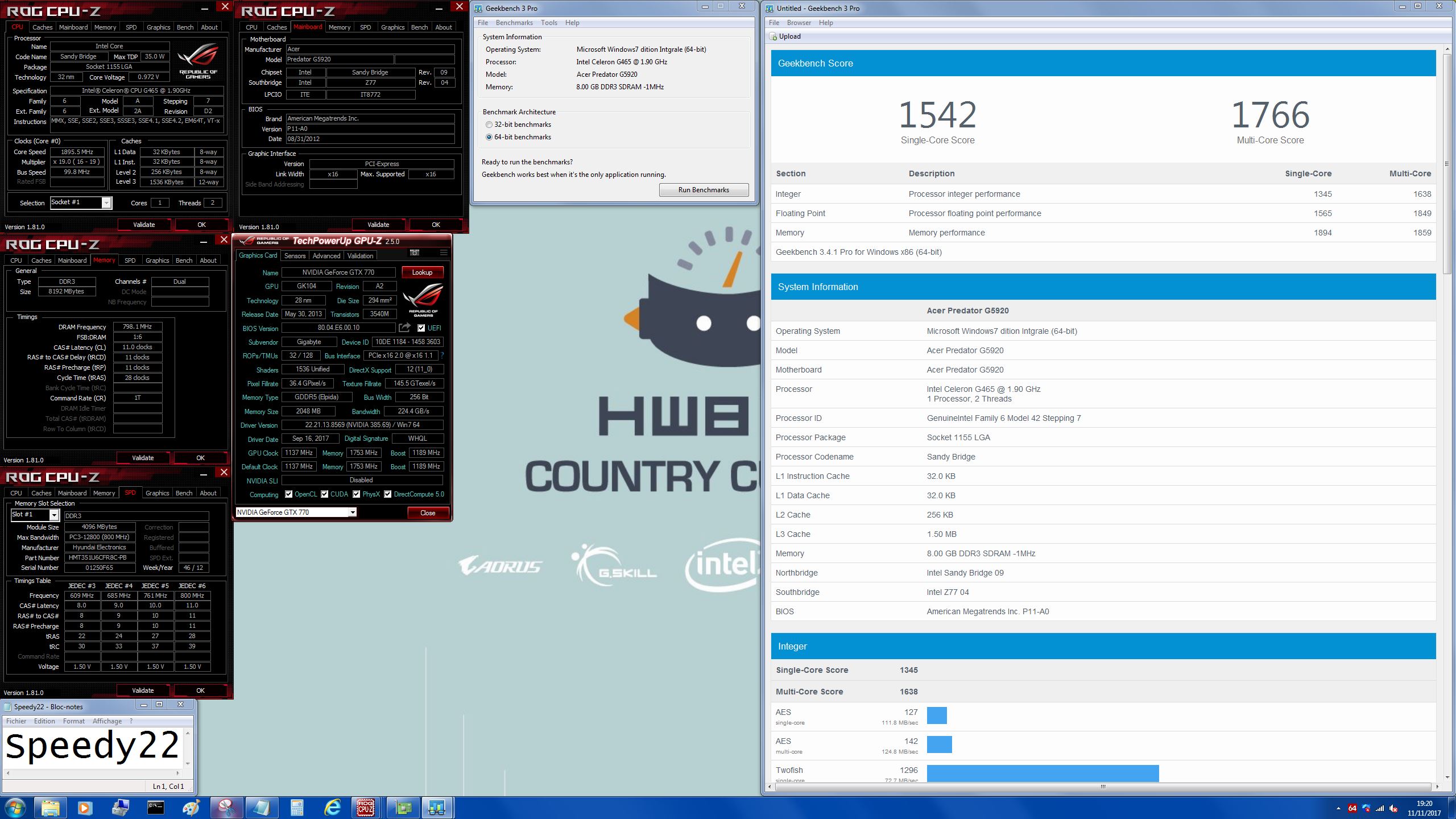This screenshot has width=1456, height=819.
Task: Click the Geekbench taskbar icon
Action: pos(437,808)
